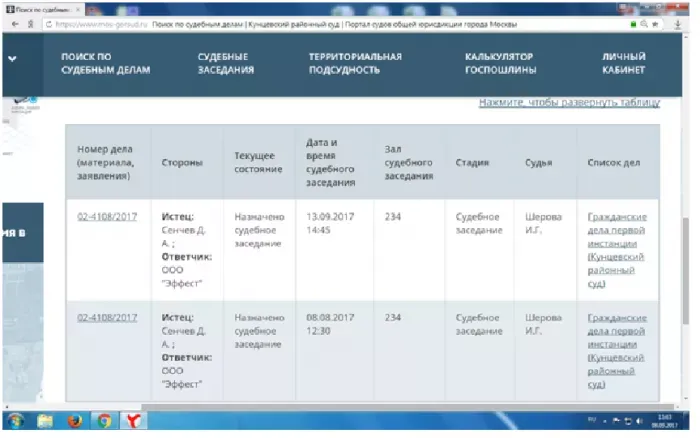
Task: Open 'Калькулятор госпошлины' menu item
Action: tap(500, 64)
